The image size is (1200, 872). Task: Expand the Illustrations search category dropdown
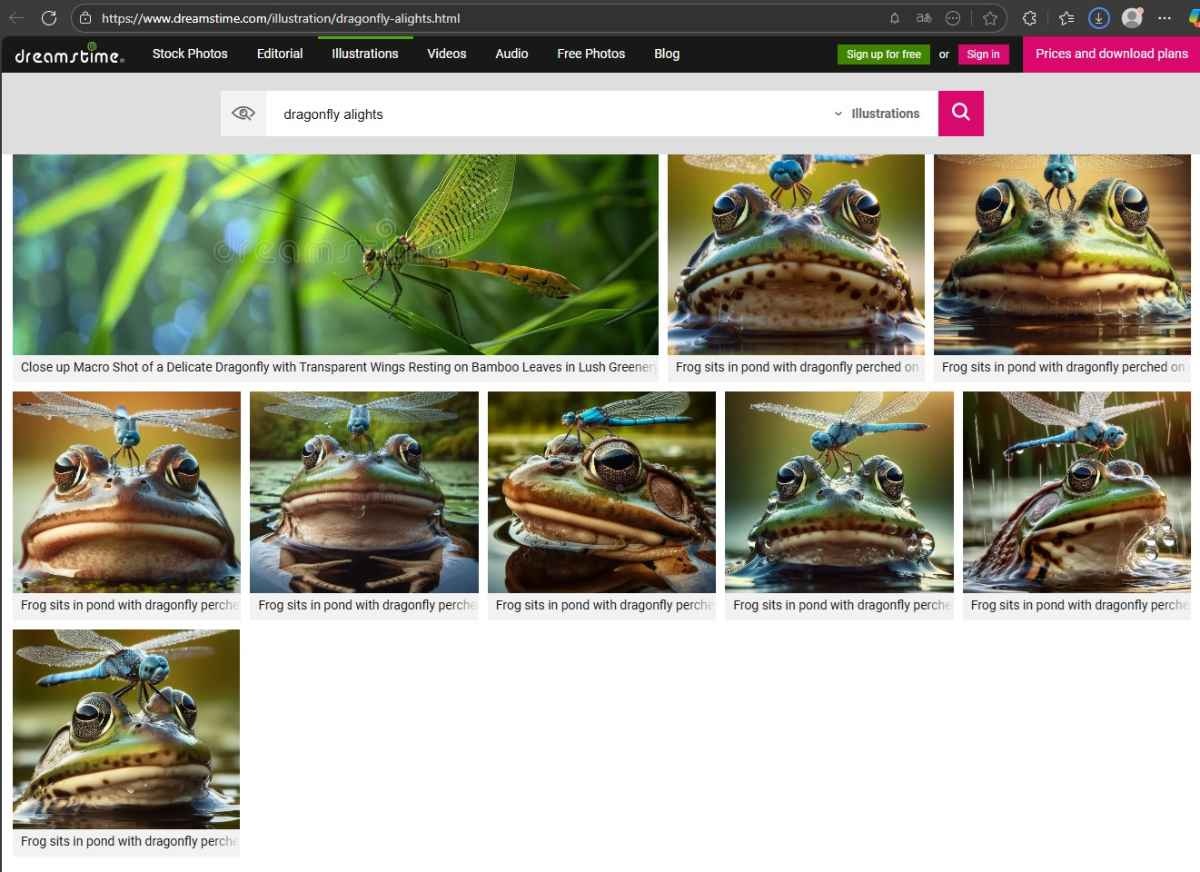point(876,114)
